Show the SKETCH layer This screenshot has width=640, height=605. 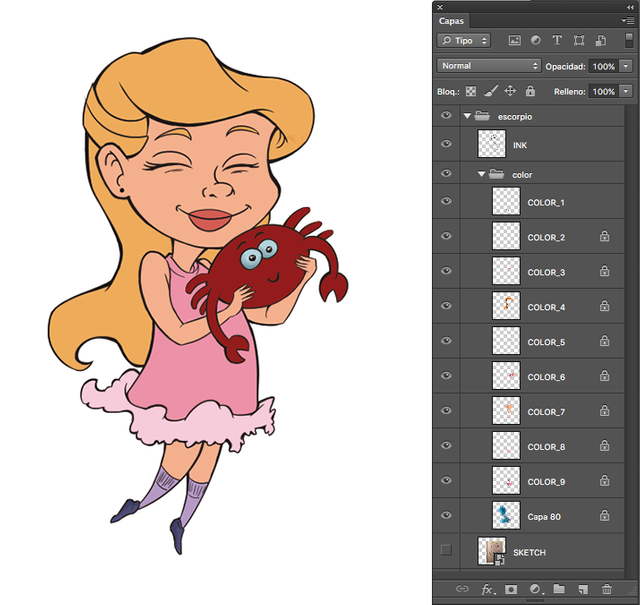[x=446, y=550]
